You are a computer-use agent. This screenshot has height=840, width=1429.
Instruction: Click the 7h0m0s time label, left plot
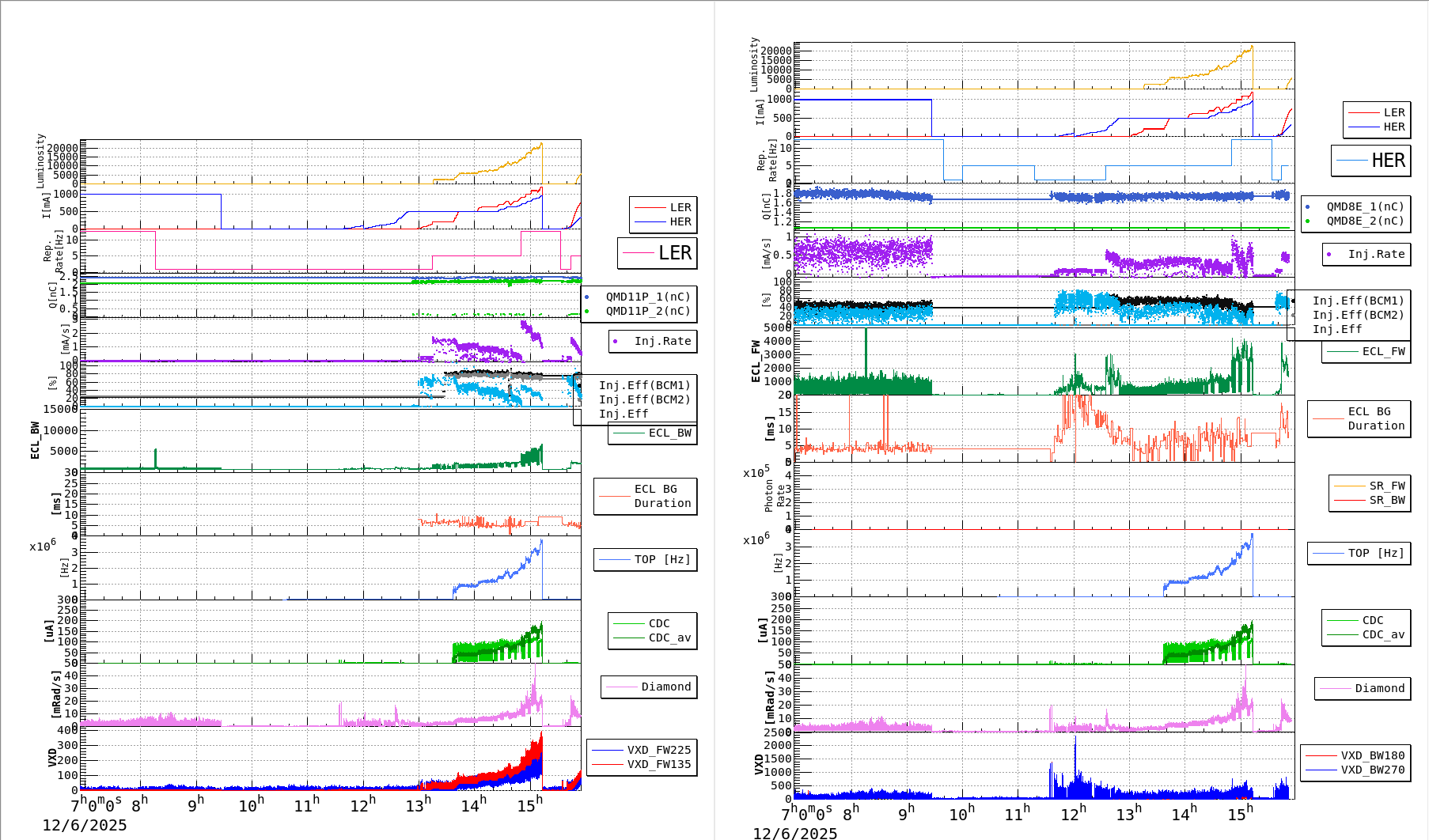point(97,805)
